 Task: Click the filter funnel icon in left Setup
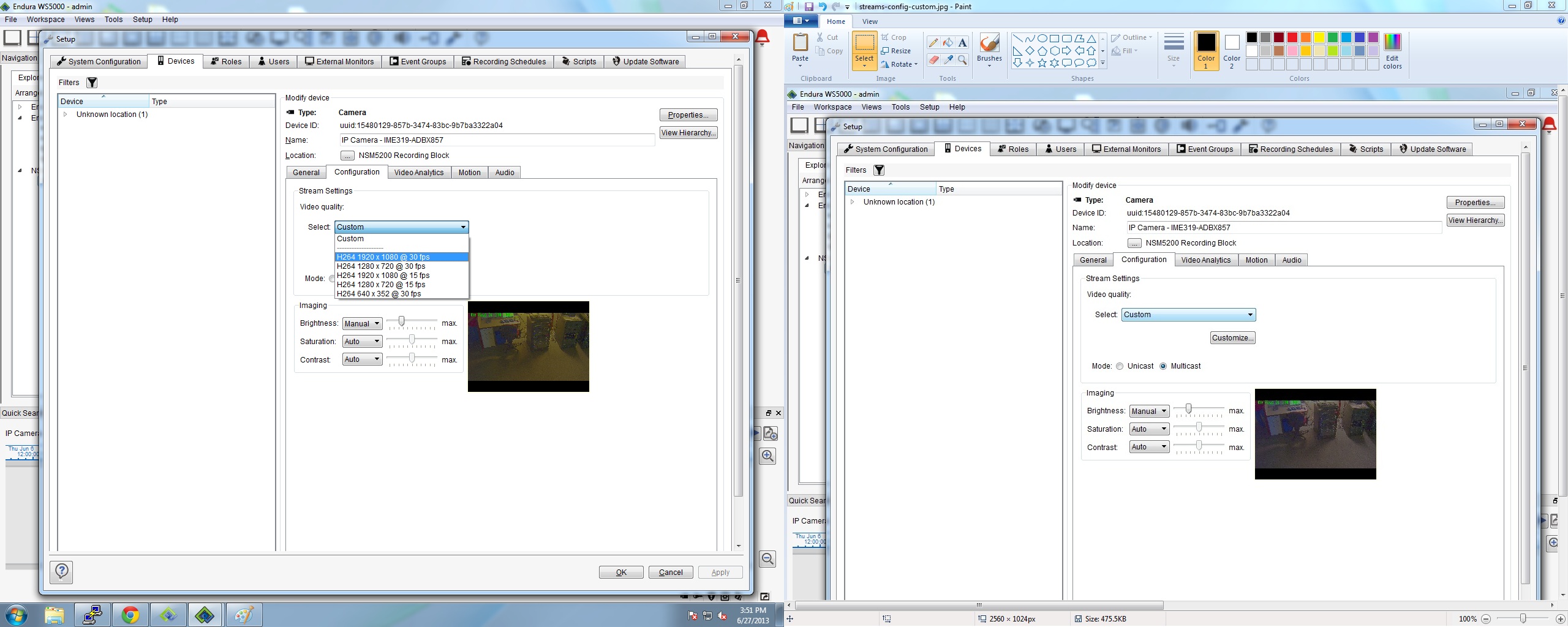92,83
